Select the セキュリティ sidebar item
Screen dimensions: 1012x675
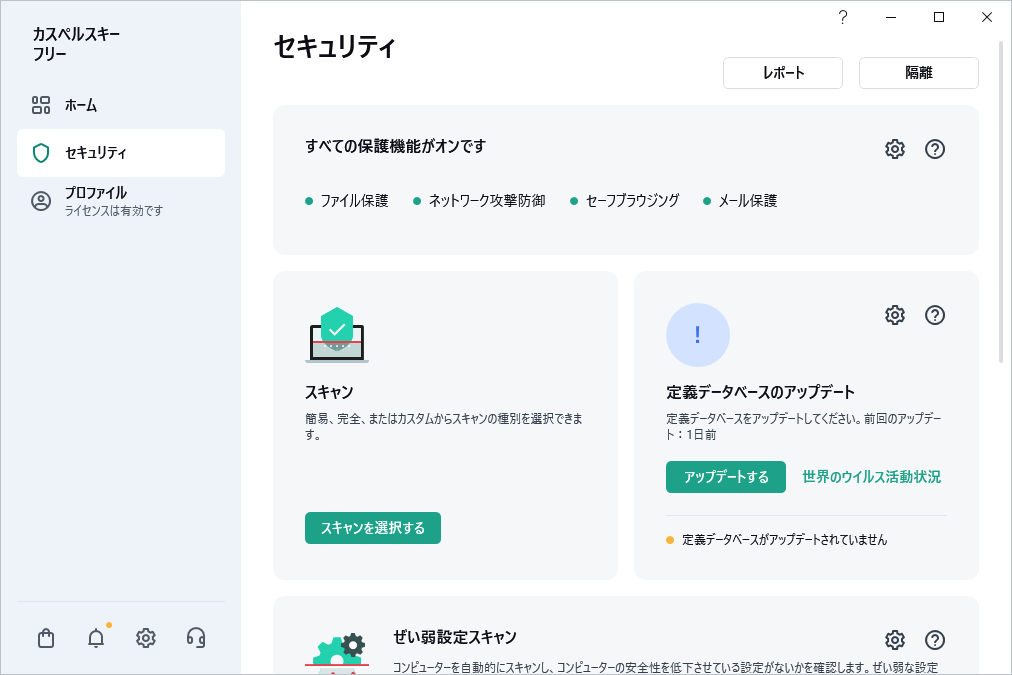coord(121,153)
